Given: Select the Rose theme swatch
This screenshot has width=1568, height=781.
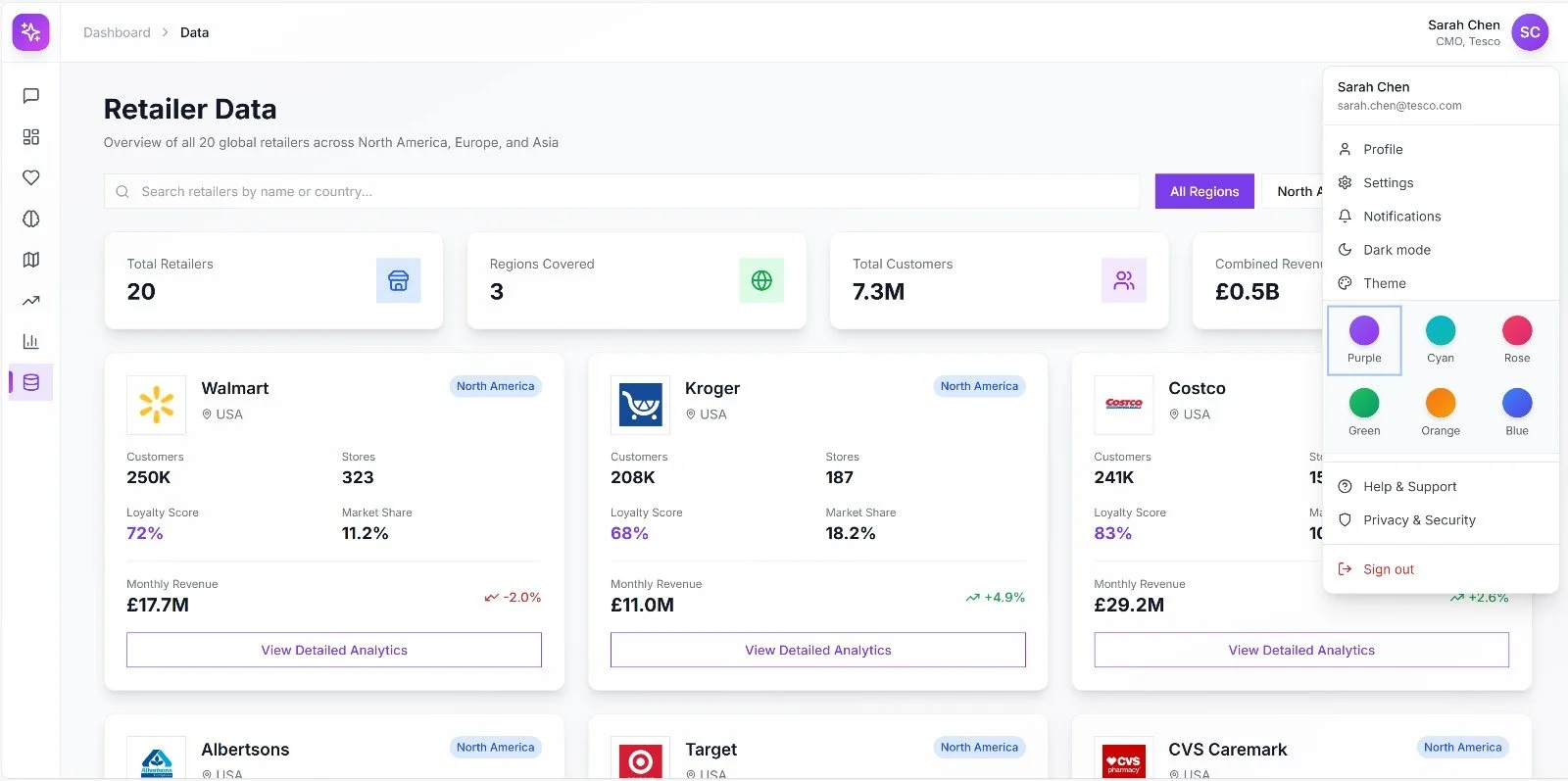Looking at the screenshot, I should click(1517, 340).
